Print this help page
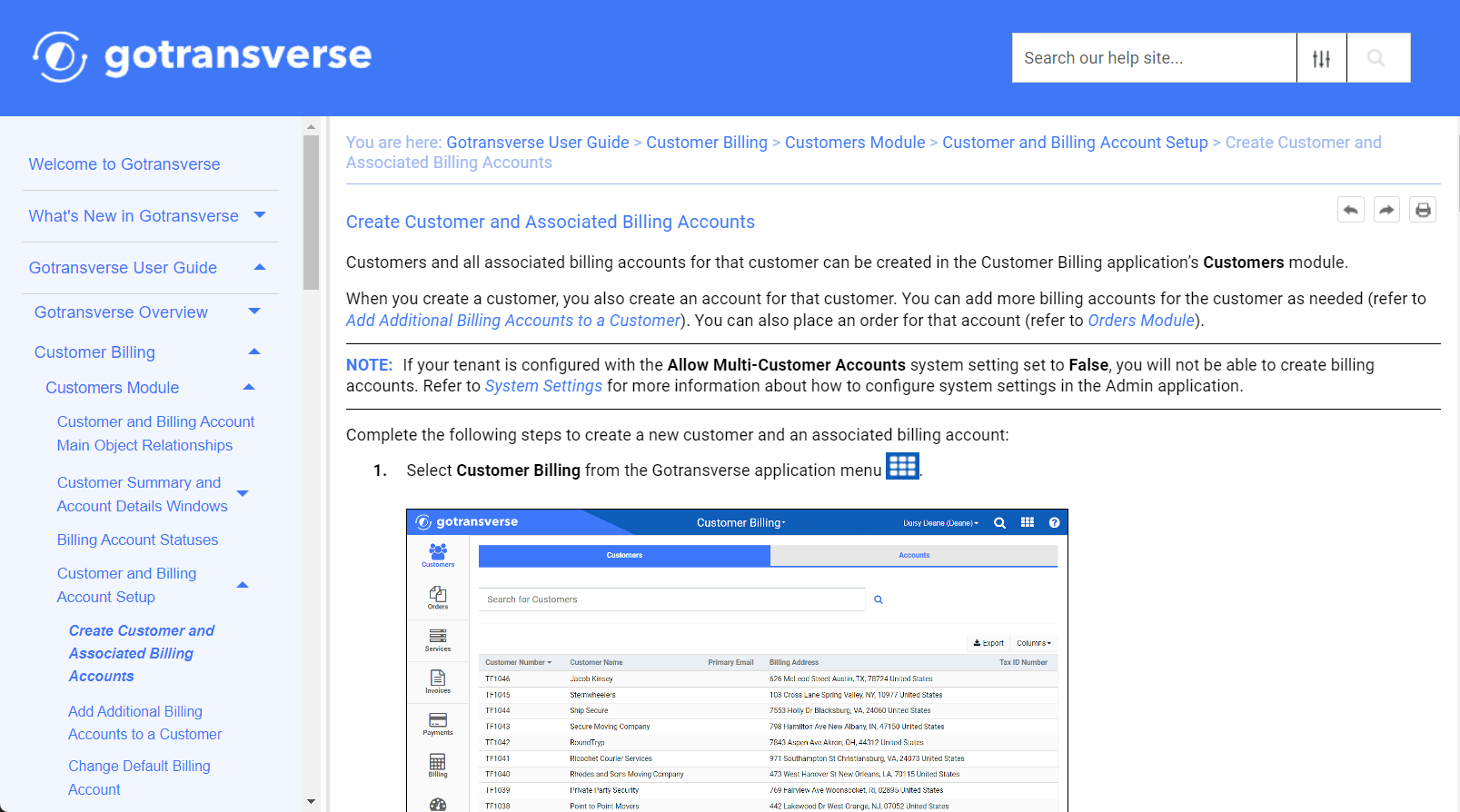Viewport: 1460px width, 812px height. pyautogui.click(x=1423, y=210)
